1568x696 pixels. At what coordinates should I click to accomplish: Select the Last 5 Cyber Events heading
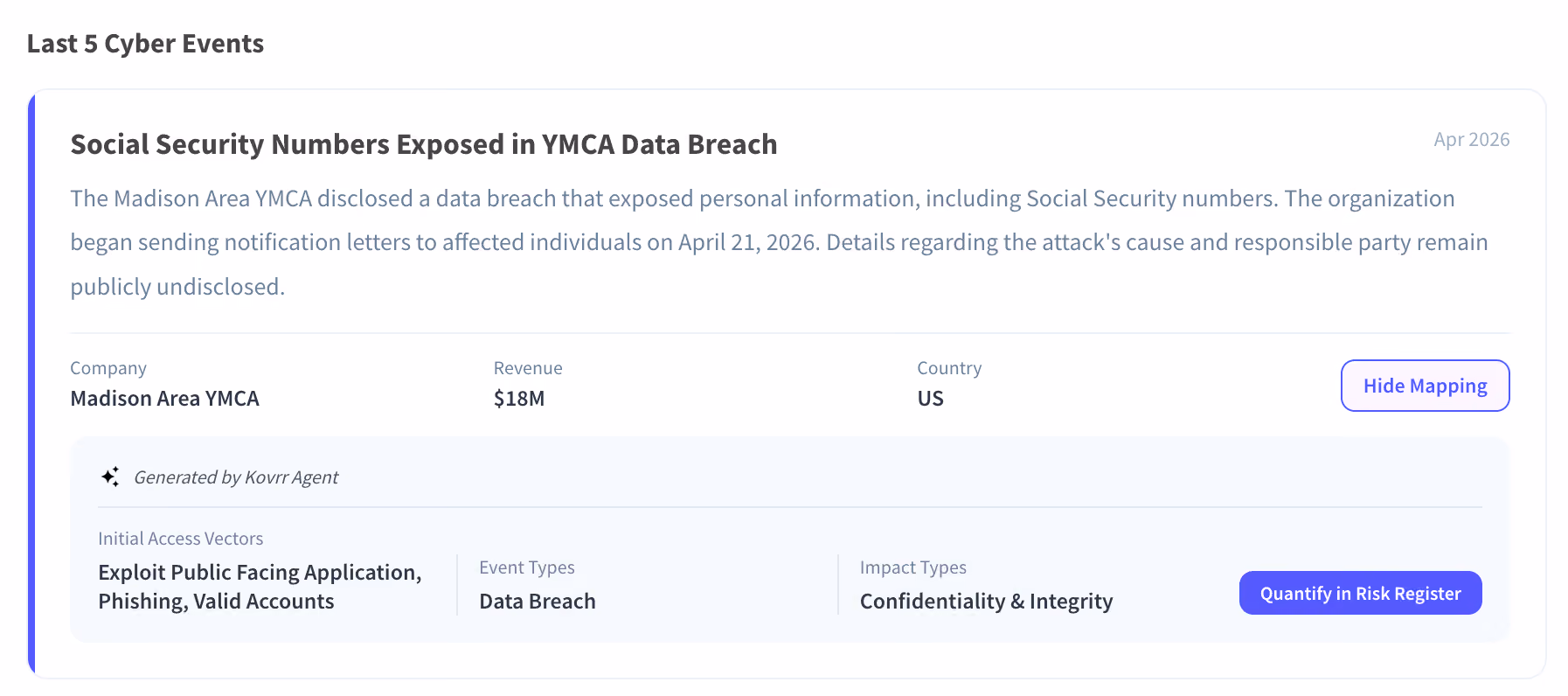pyautogui.click(x=145, y=44)
